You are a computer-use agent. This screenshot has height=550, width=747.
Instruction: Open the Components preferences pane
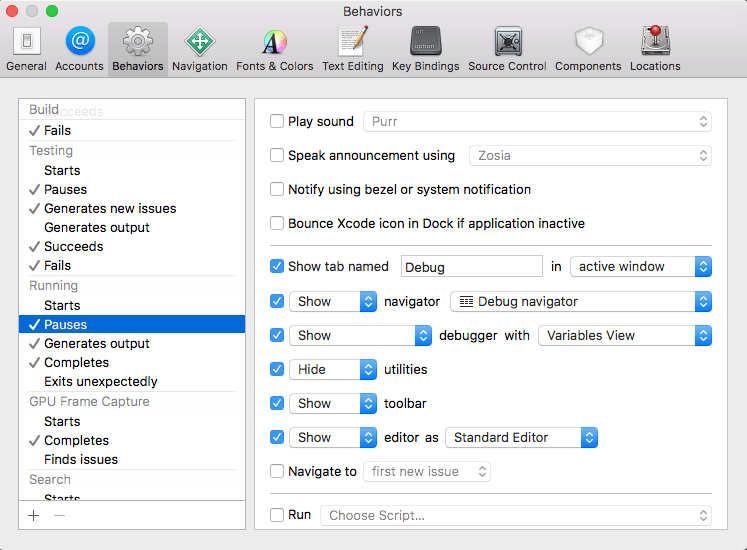(588, 49)
